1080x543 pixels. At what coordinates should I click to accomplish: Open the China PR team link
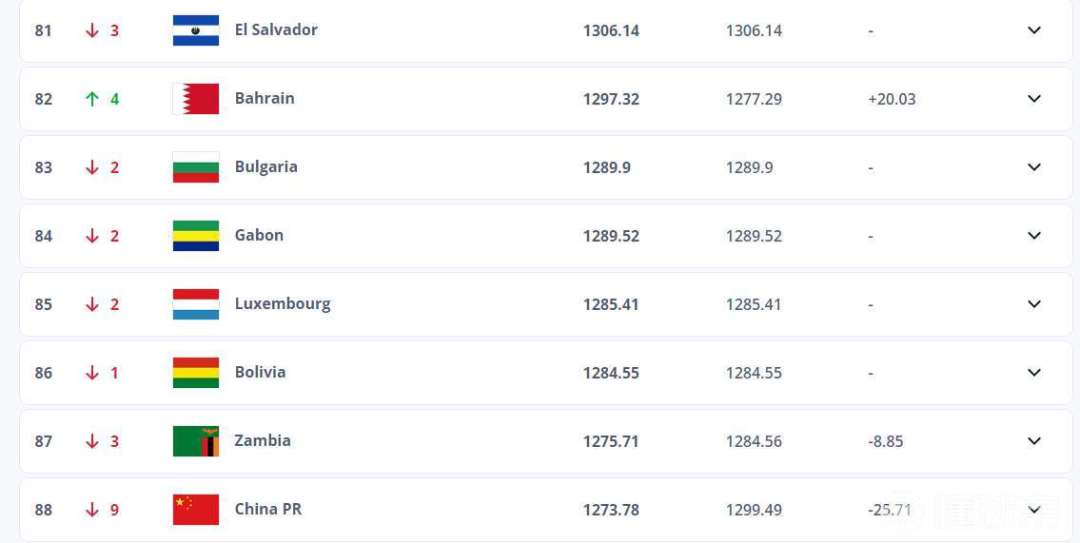tap(268, 509)
